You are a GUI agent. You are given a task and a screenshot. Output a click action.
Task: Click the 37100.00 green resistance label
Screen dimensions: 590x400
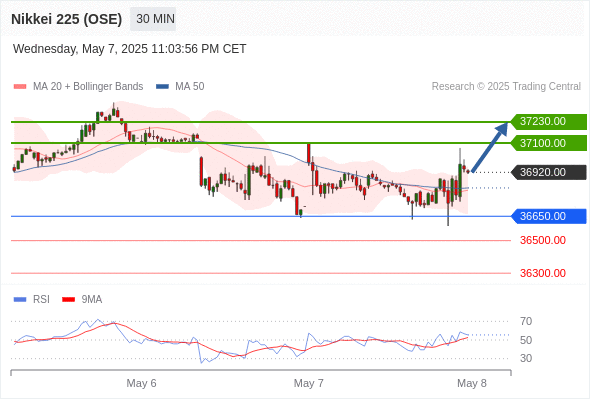[549, 143]
